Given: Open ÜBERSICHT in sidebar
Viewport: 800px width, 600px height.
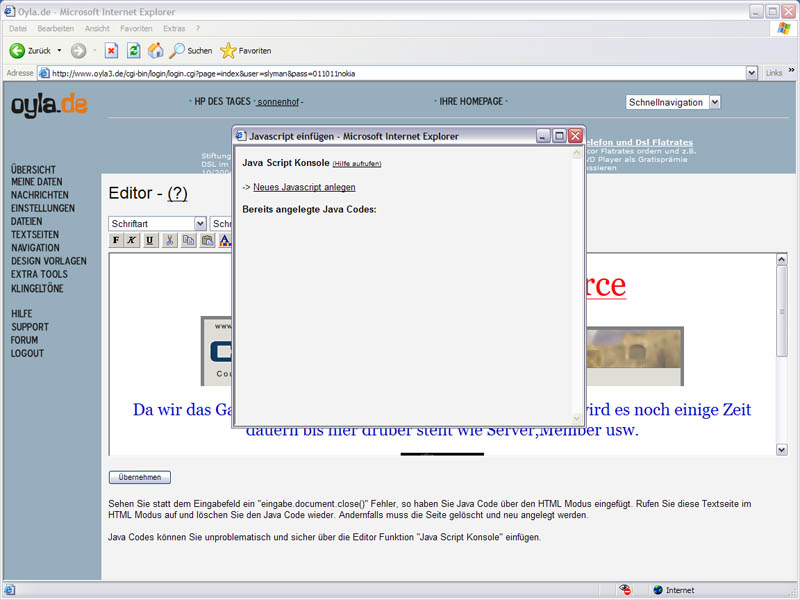Looking at the screenshot, I should tap(33, 169).
